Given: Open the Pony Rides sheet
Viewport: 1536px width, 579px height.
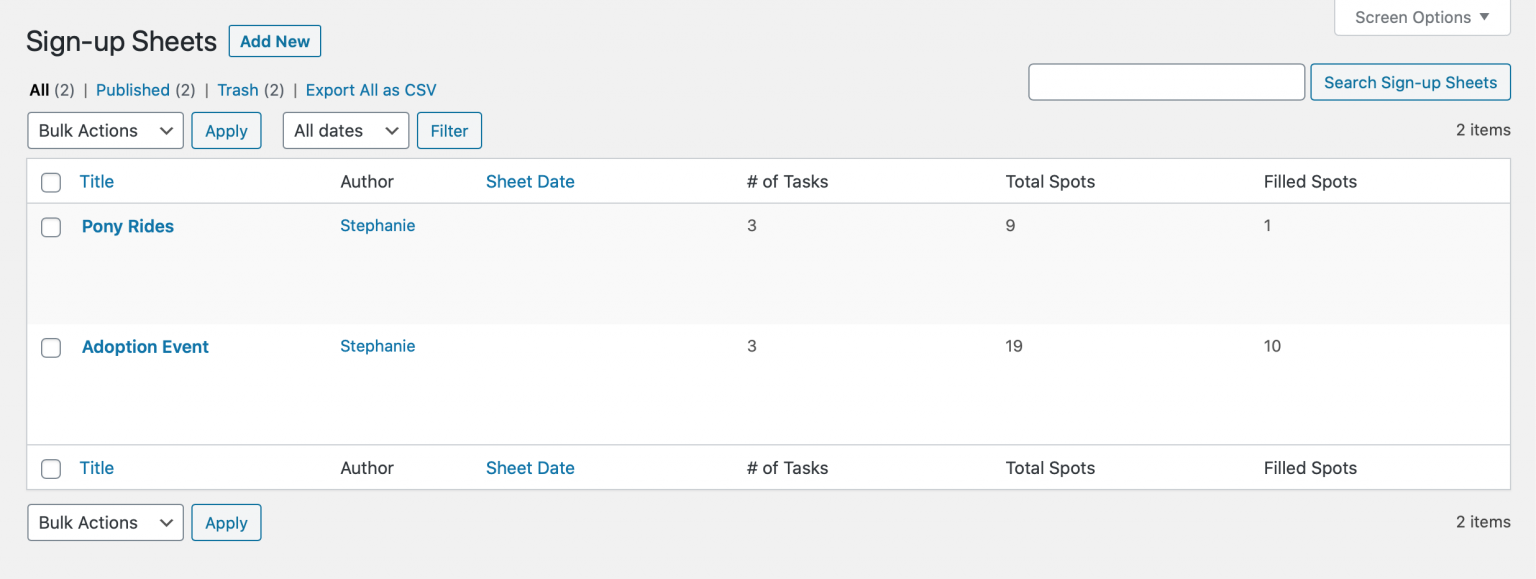Looking at the screenshot, I should (x=128, y=226).
